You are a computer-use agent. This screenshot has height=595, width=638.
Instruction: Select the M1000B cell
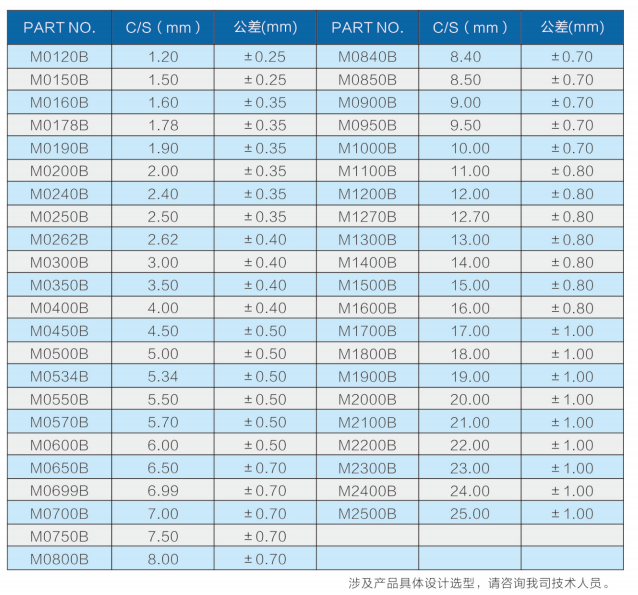point(367,148)
